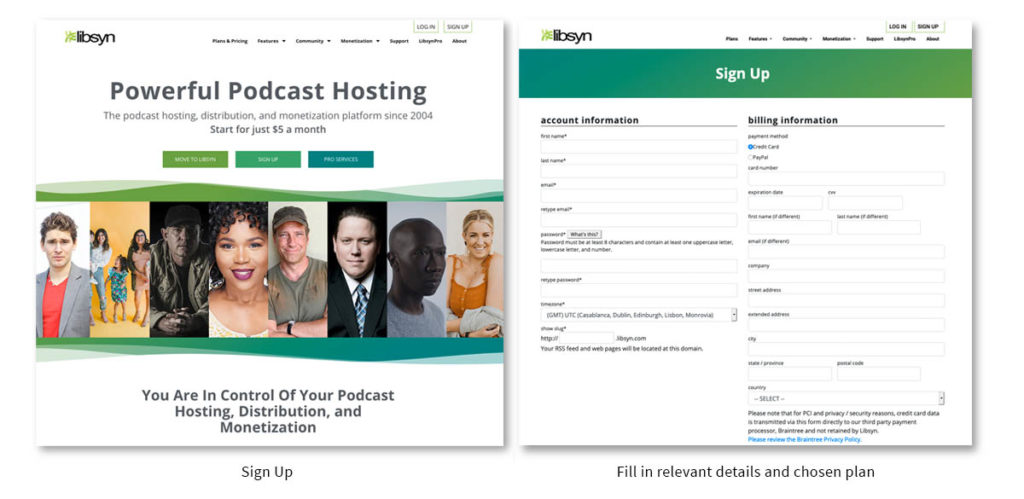Click the password field

click(x=639, y=266)
